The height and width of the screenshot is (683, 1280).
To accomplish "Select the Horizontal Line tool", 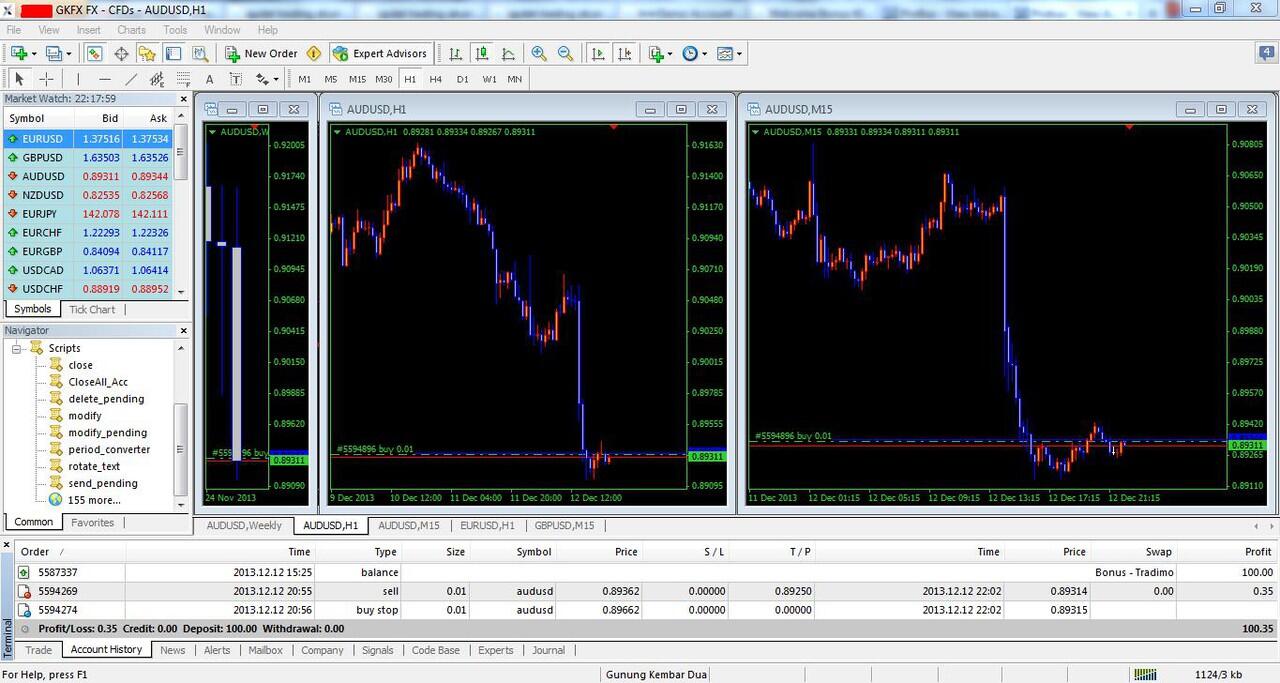I will coord(104,79).
